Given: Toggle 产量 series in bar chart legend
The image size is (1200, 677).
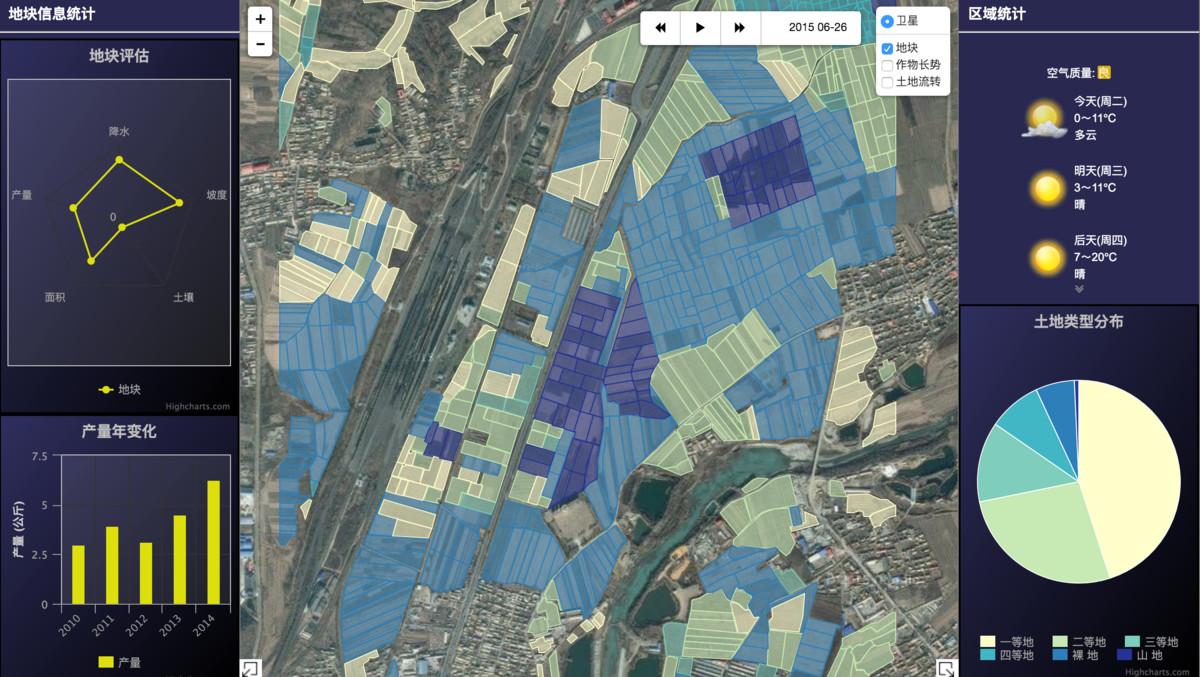Looking at the screenshot, I should pyautogui.click(x=120, y=662).
